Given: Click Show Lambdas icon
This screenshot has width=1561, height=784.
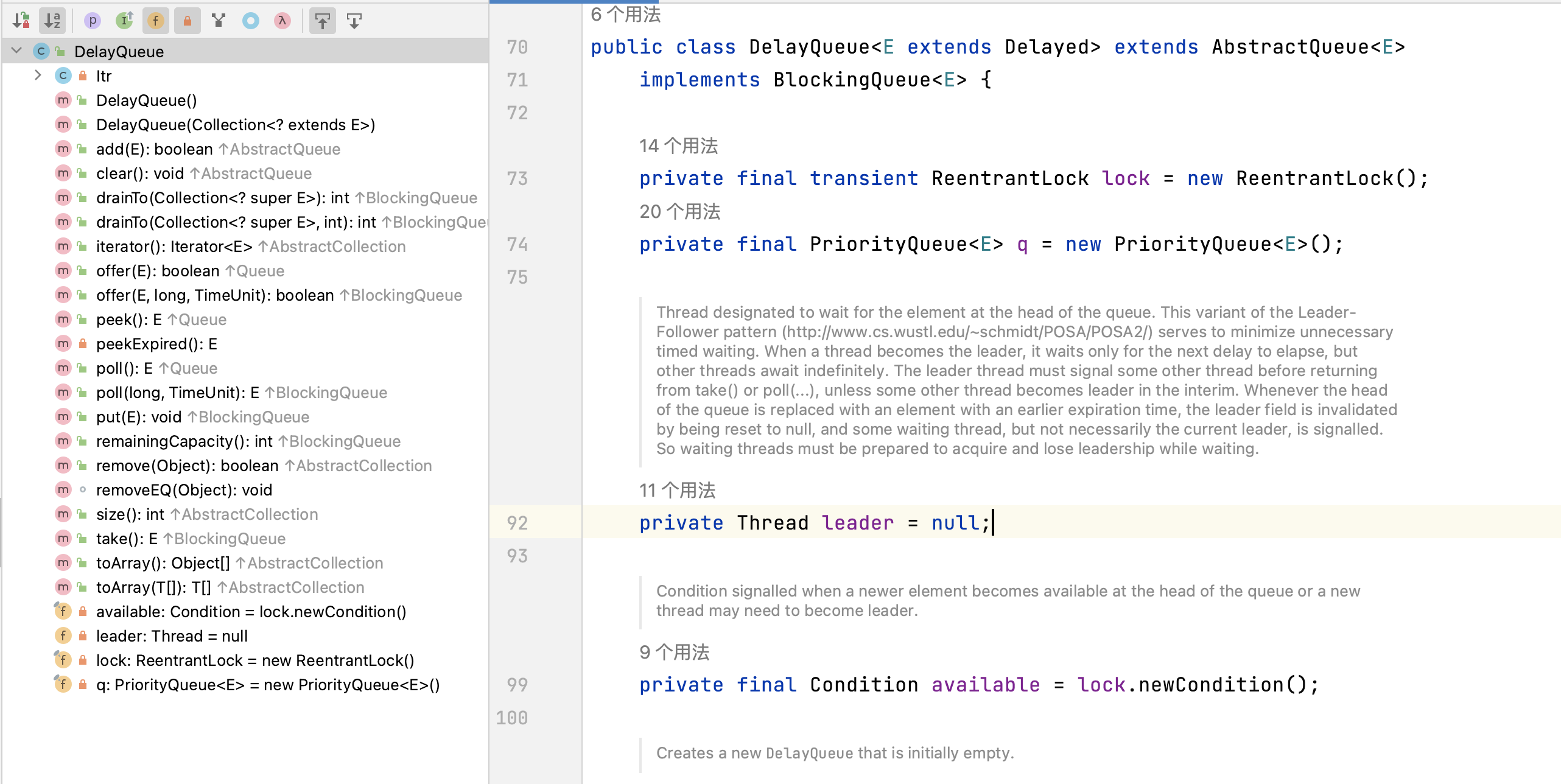Looking at the screenshot, I should 282,21.
